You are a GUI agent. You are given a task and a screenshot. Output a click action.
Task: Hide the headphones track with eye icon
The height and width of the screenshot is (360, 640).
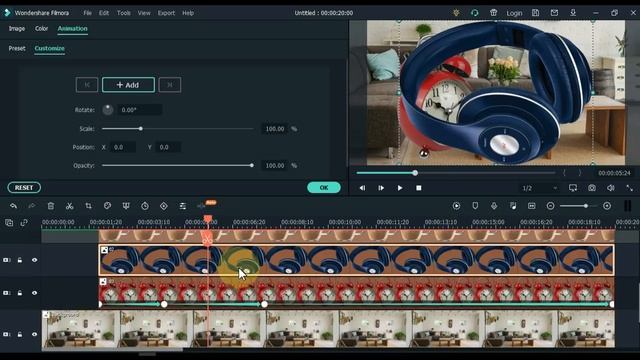(x=34, y=260)
